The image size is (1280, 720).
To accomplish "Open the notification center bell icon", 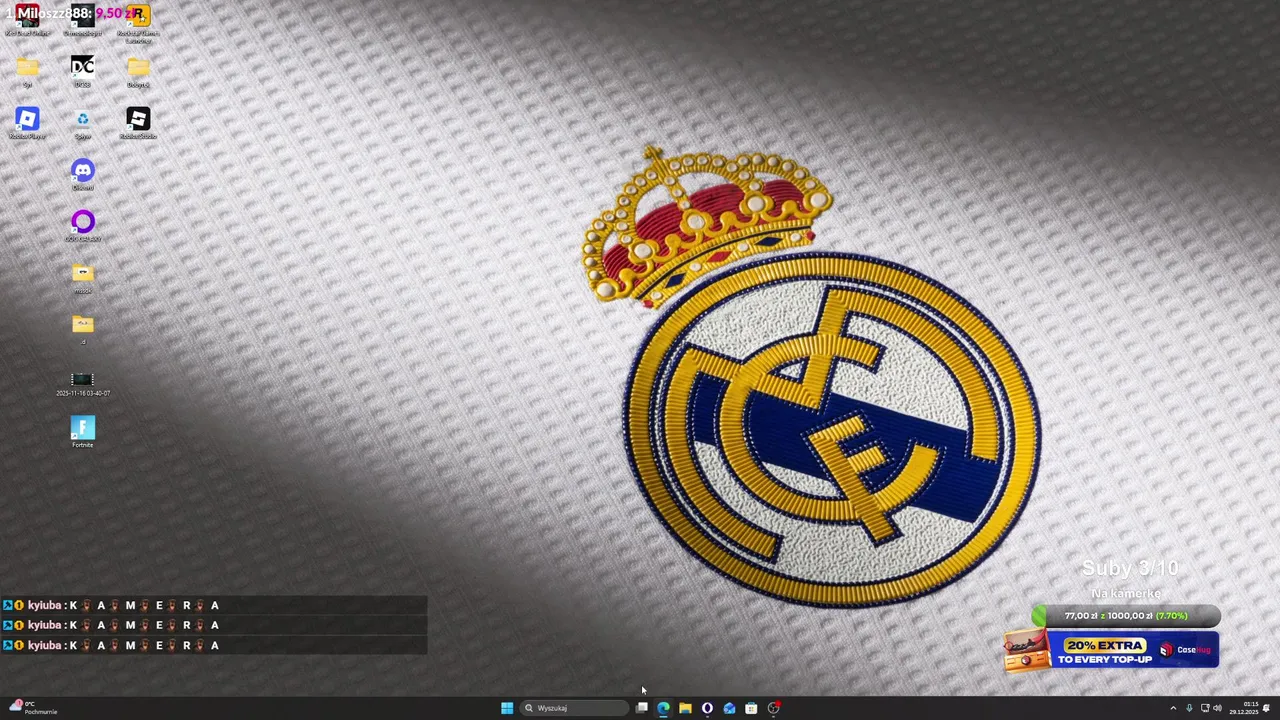I will [1267, 708].
